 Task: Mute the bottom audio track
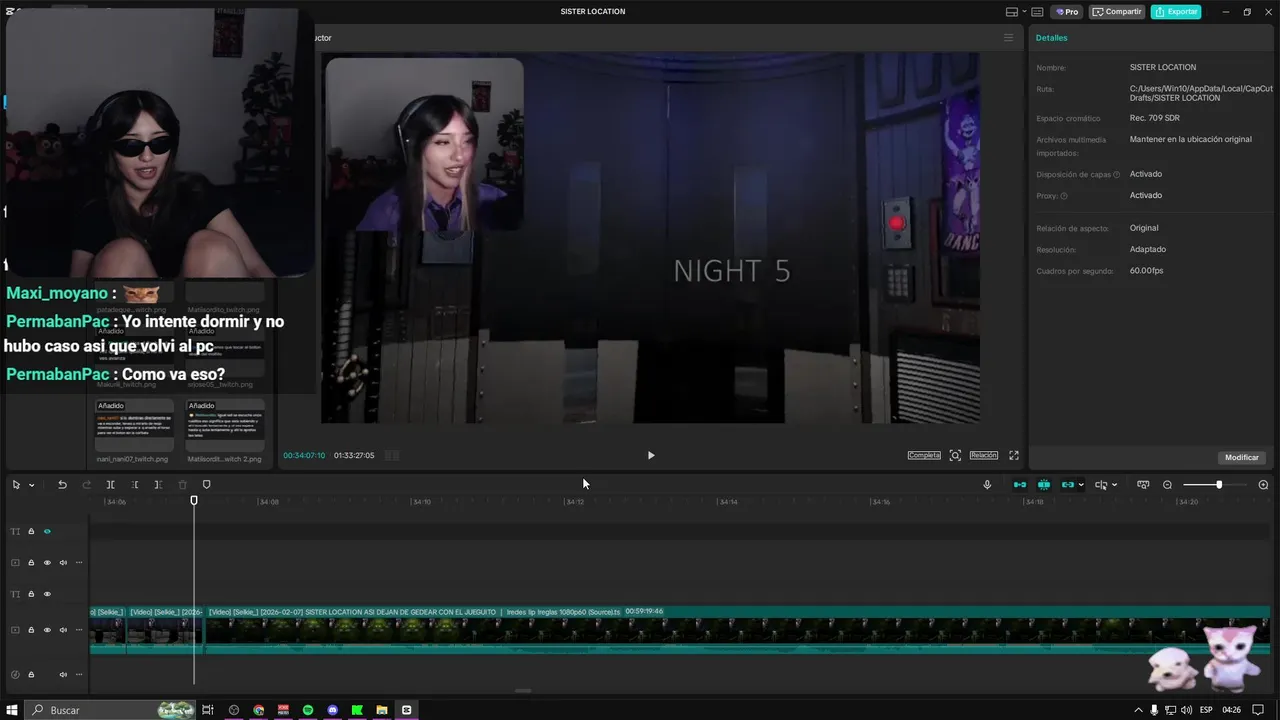(x=63, y=674)
